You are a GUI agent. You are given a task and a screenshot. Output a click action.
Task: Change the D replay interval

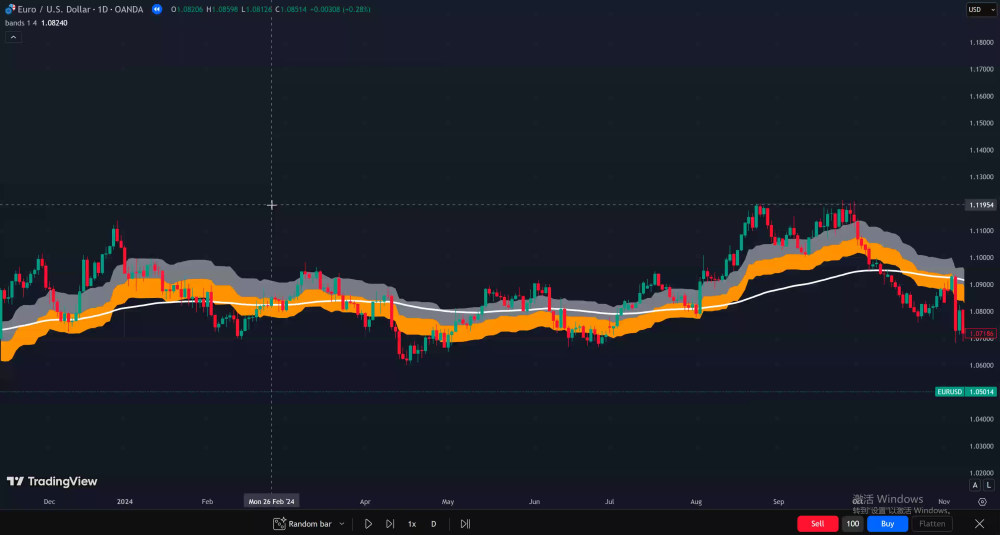point(434,524)
